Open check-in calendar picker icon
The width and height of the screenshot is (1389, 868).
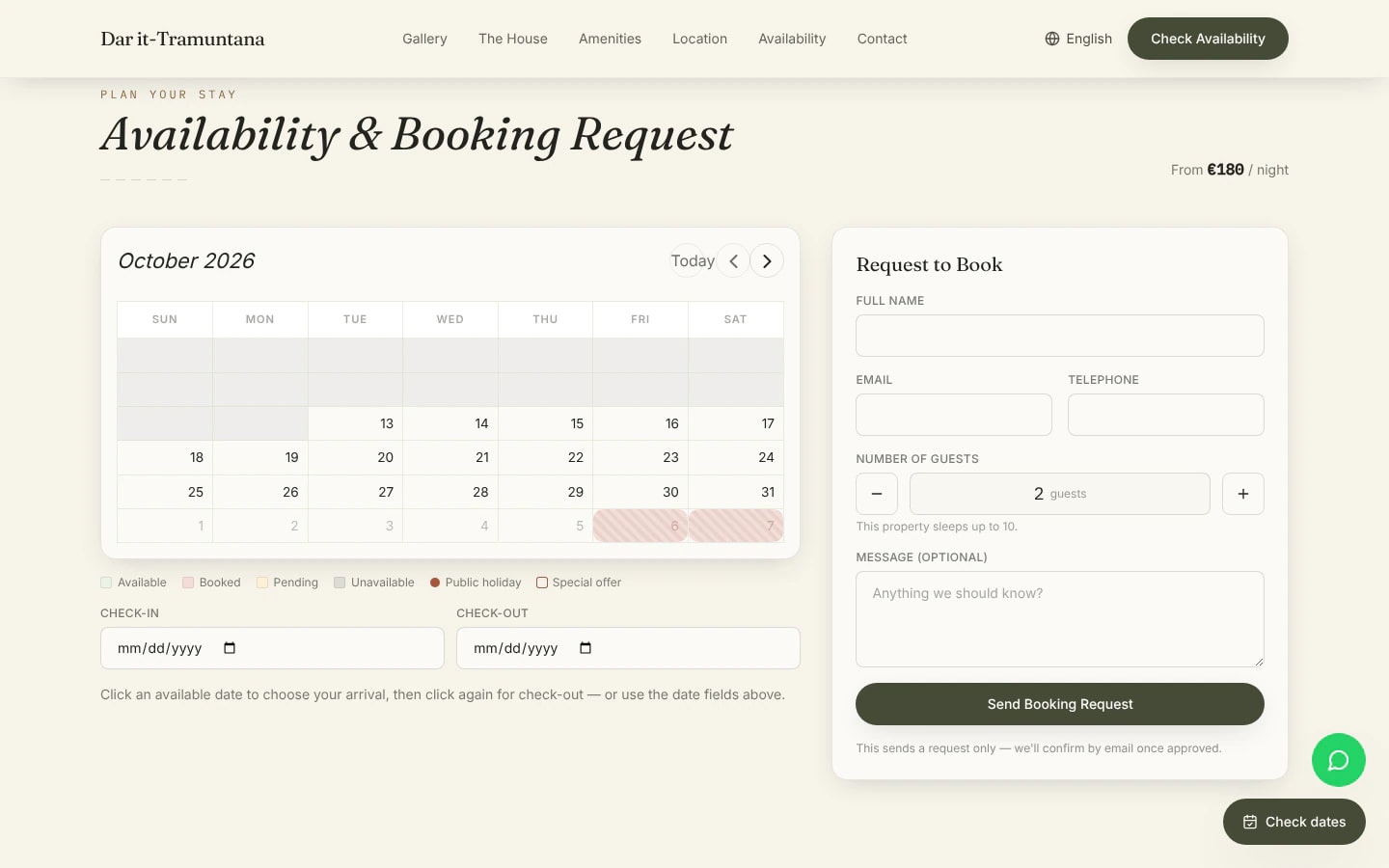pyautogui.click(x=230, y=648)
